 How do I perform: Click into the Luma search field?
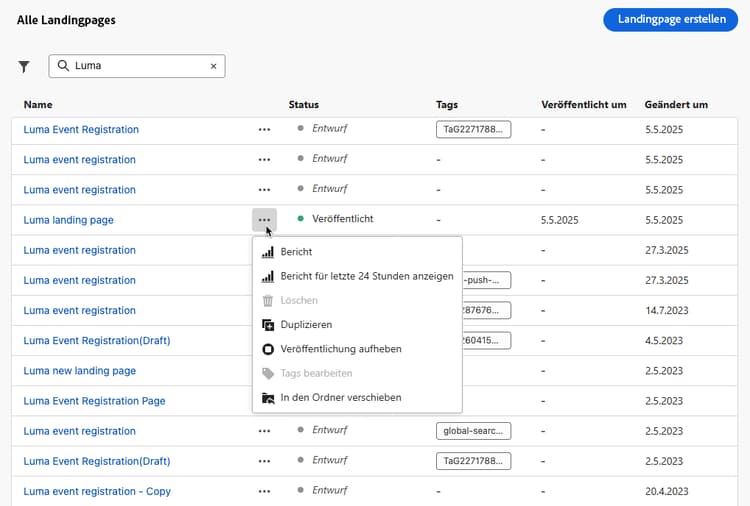click(x=140, y=67)
